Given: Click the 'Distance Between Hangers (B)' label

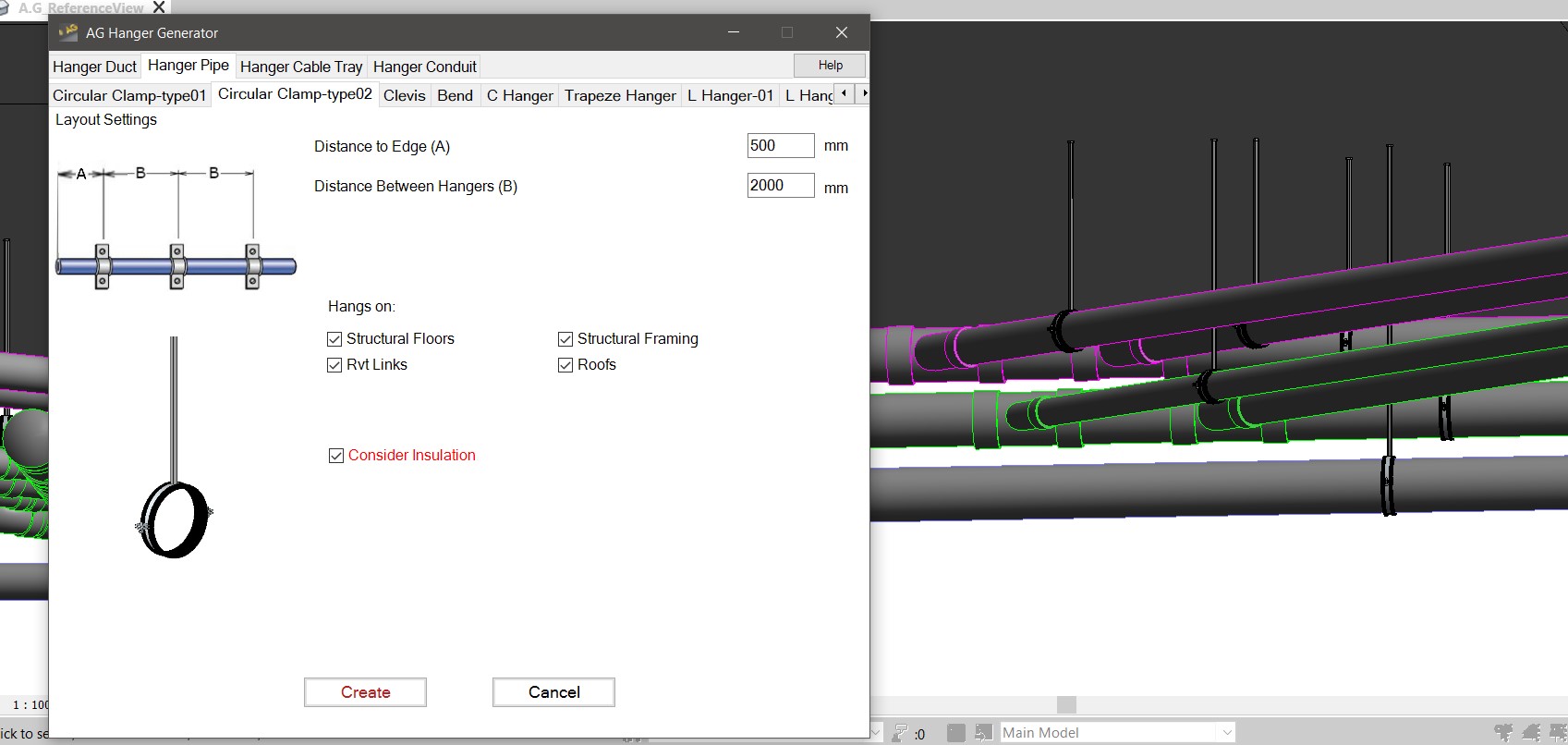Looking at the screenshot, I should point(416,187).
